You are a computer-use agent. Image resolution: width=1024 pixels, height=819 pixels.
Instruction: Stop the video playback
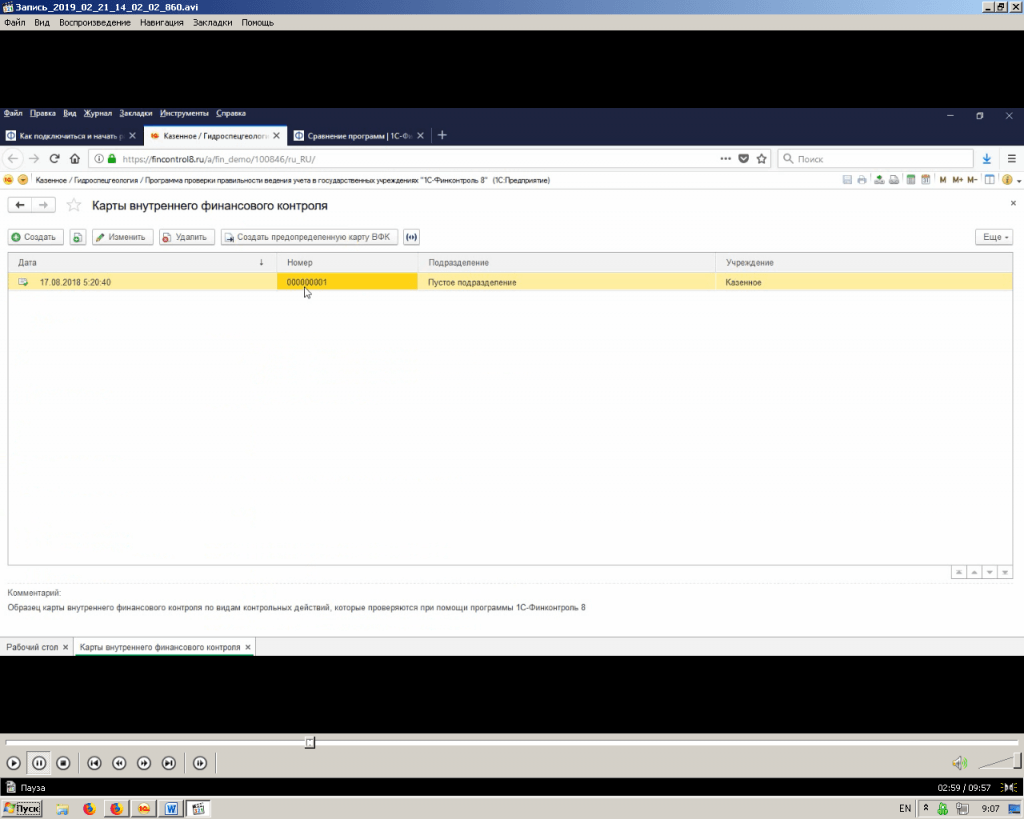pos(63,763)
